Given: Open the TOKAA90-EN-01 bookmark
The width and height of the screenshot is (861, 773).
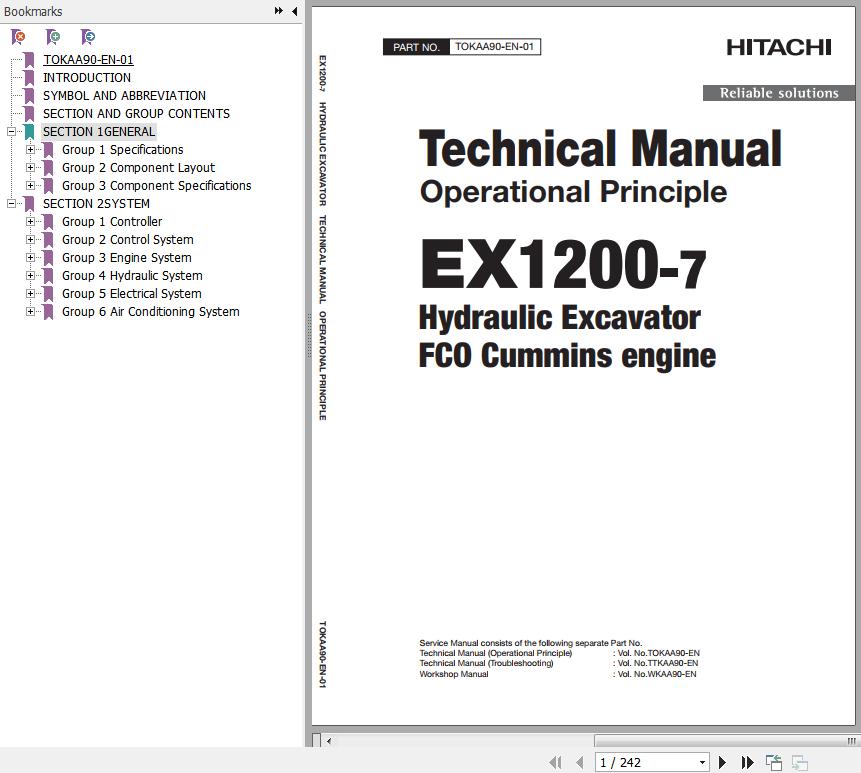Looking at the screenshot, I should tap(88, 60).
